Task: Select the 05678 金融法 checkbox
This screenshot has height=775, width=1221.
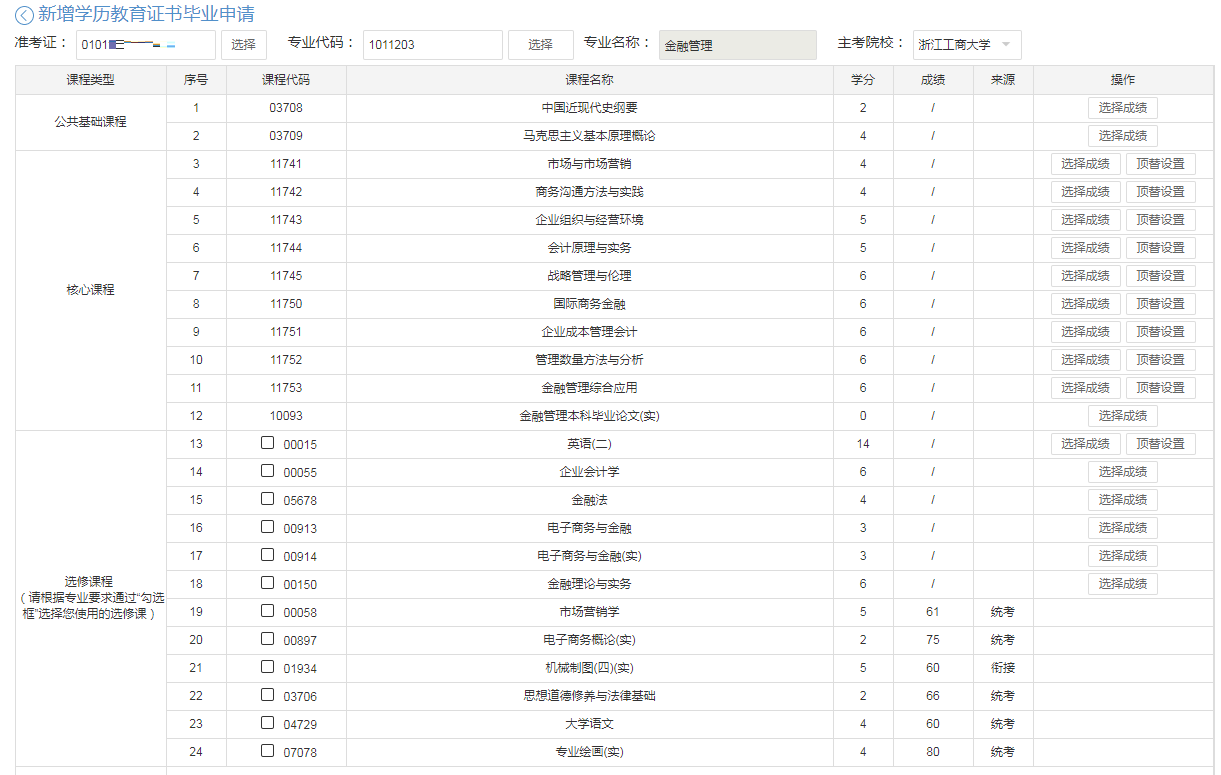Action: [267, 498]
